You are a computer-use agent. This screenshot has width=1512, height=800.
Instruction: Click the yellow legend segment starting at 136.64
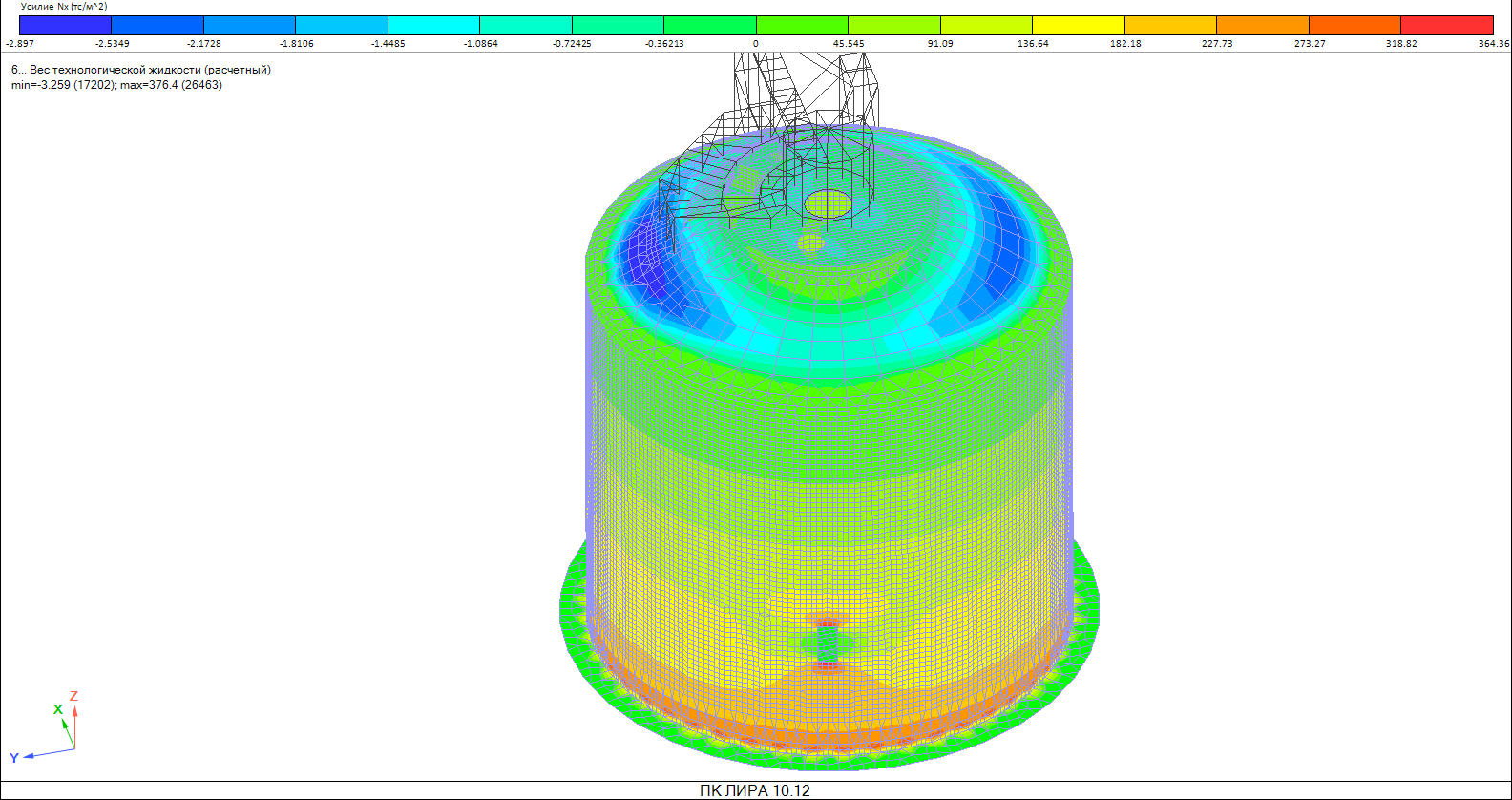[x=1078, y=25]
